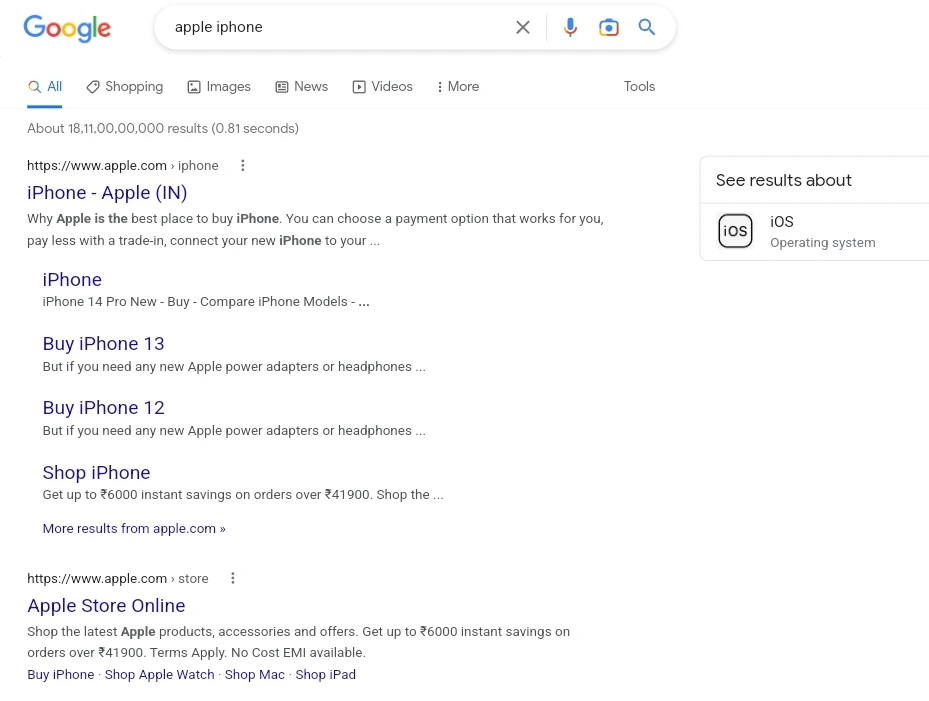The height and width of the screenshot is (701, 929).
Task: Open three-dot menu for apple.com iphone result
Action: [x=242, y=165]
